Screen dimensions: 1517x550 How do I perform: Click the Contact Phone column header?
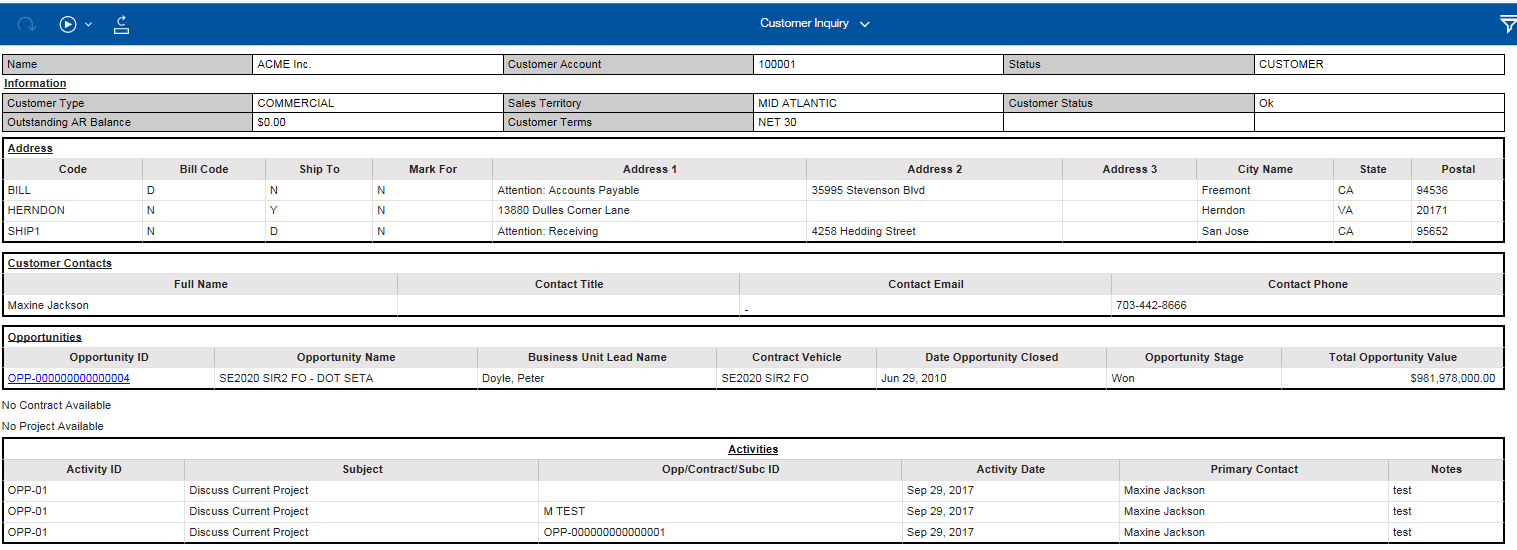point(1307,284)
